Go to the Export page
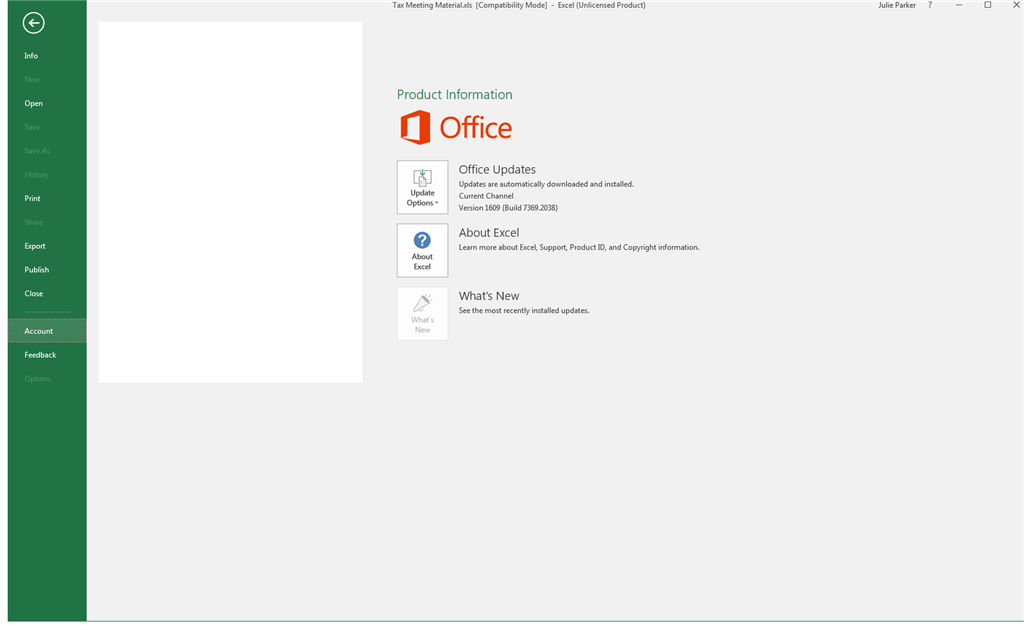 (x=47, y=246)
